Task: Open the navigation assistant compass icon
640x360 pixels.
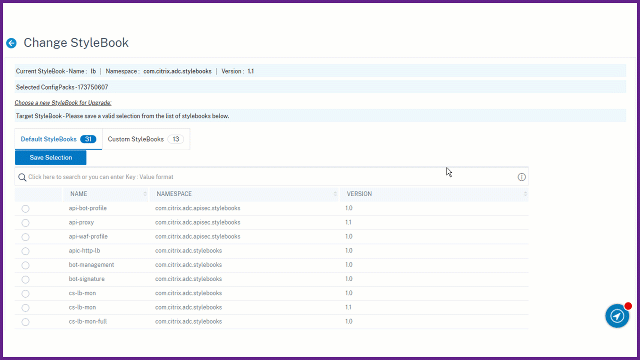Action: (617, 316)
